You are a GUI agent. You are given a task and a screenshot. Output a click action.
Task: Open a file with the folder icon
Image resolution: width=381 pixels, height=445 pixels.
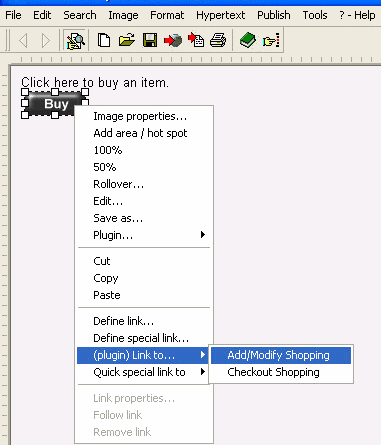pos(127,40)
